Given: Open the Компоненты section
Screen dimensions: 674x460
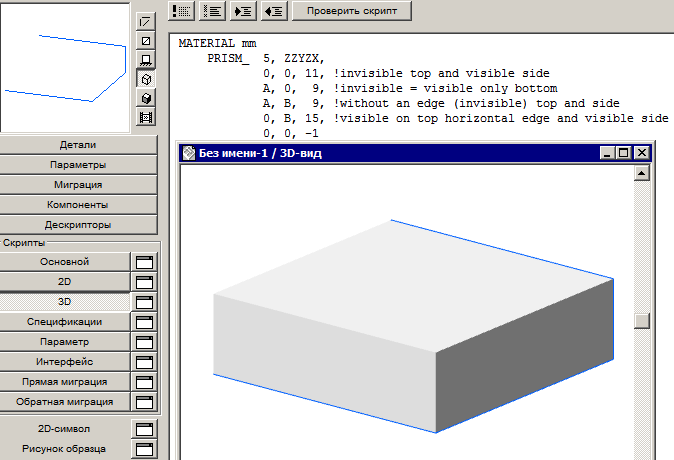Looking at the screenshot, I should click(x=78, y=205).
